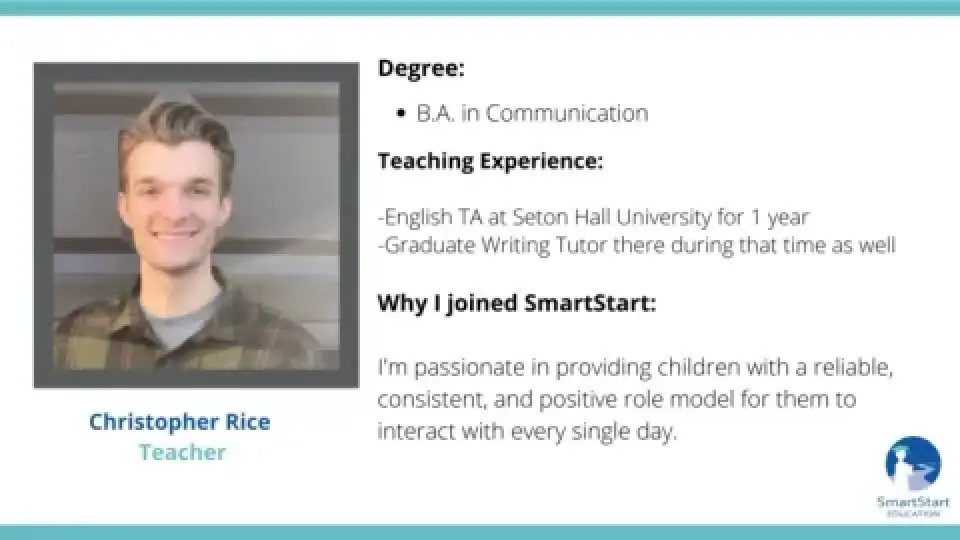Click the teacher's portrait photo
The image size is (960, 540).
(x=197, y=226)
